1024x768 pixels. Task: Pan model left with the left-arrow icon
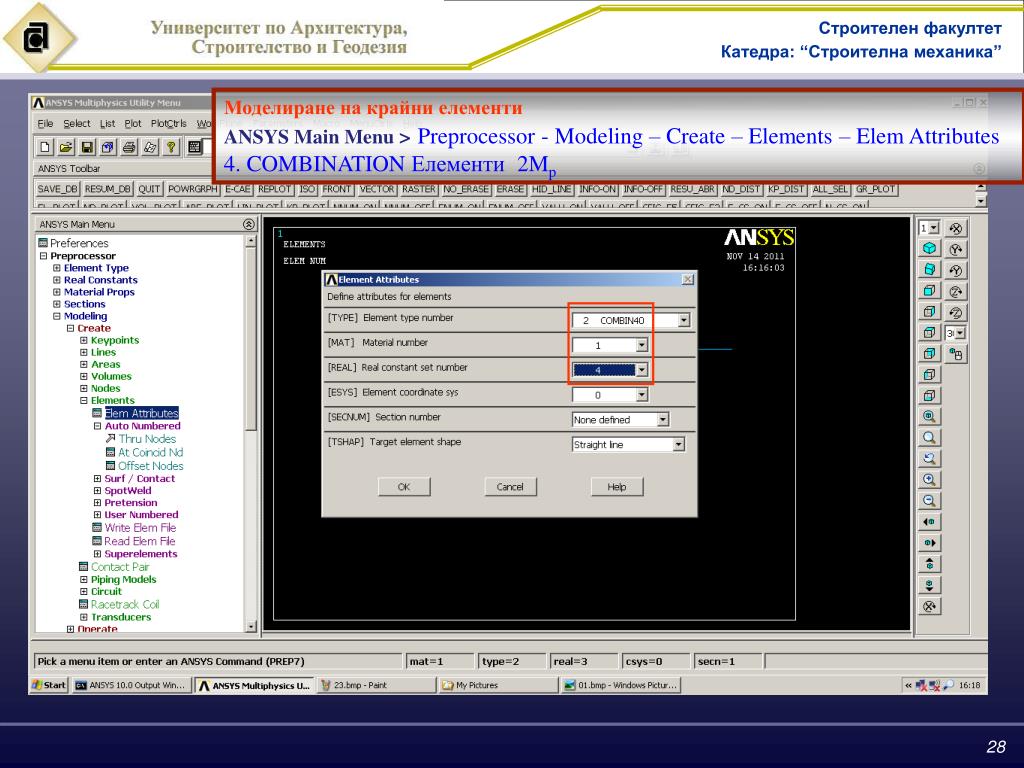(x=929, y=522)
